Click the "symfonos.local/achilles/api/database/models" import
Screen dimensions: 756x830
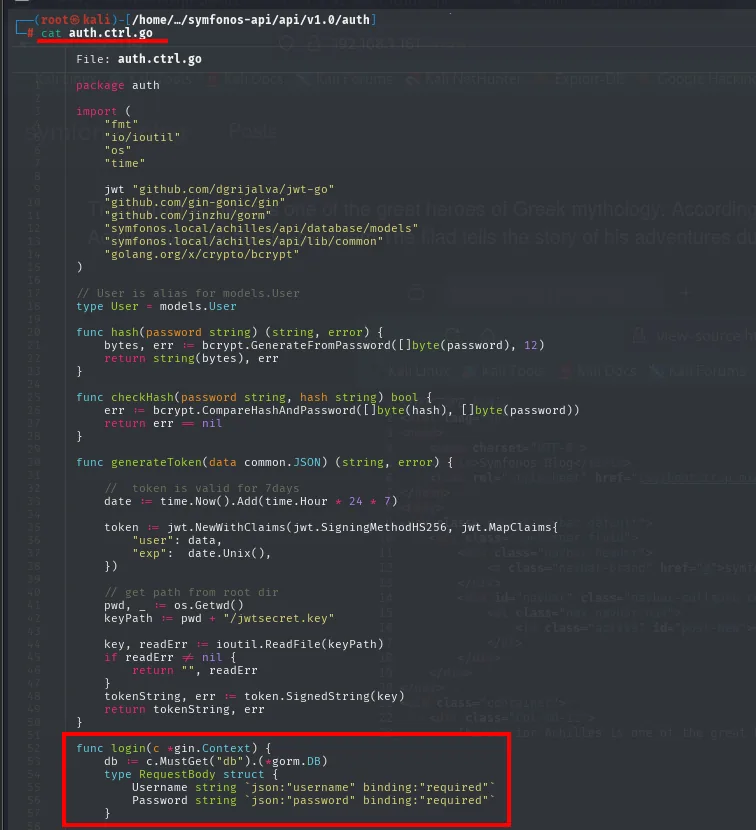pyautogui.click(x=261, y=228)
